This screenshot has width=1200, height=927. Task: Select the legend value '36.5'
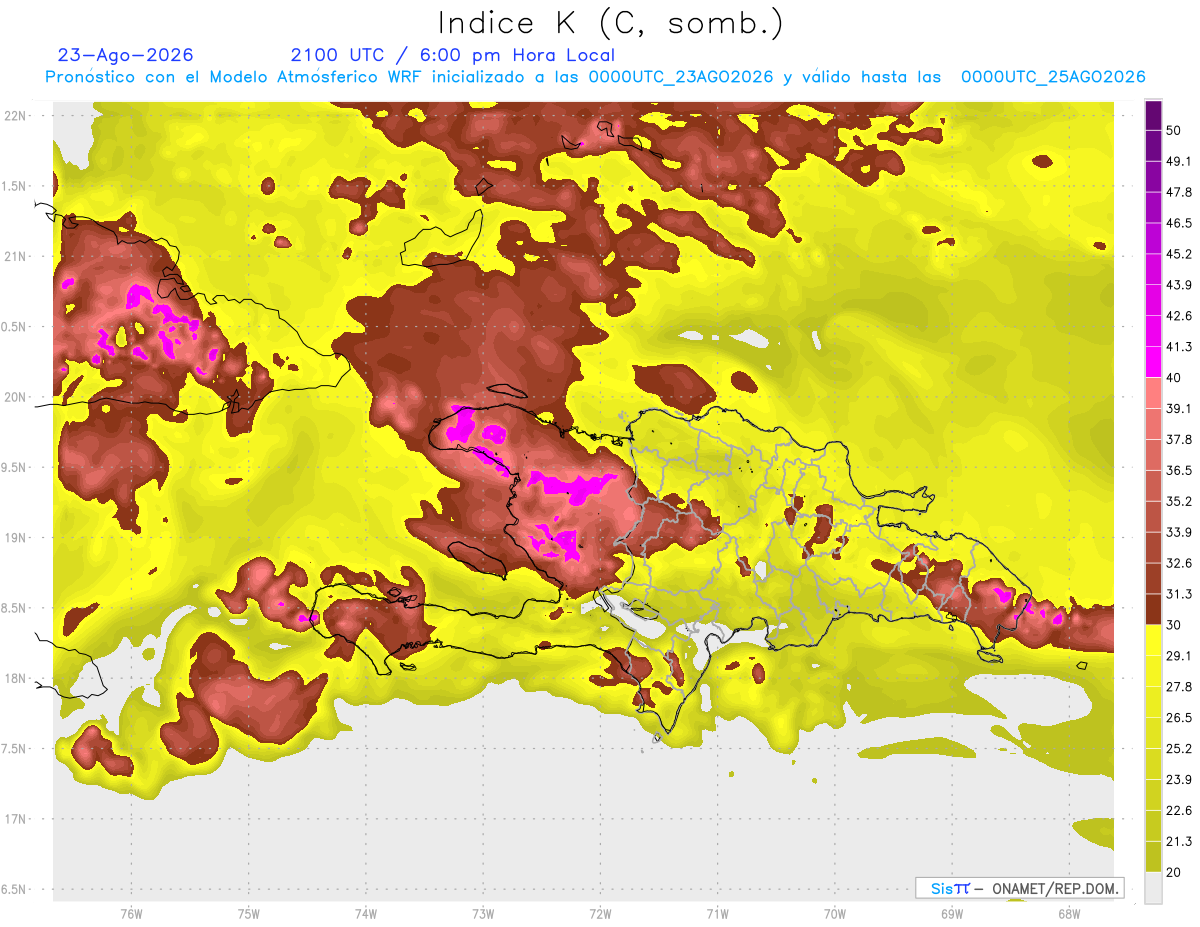pyautogui.click(x=1179, y=470)
